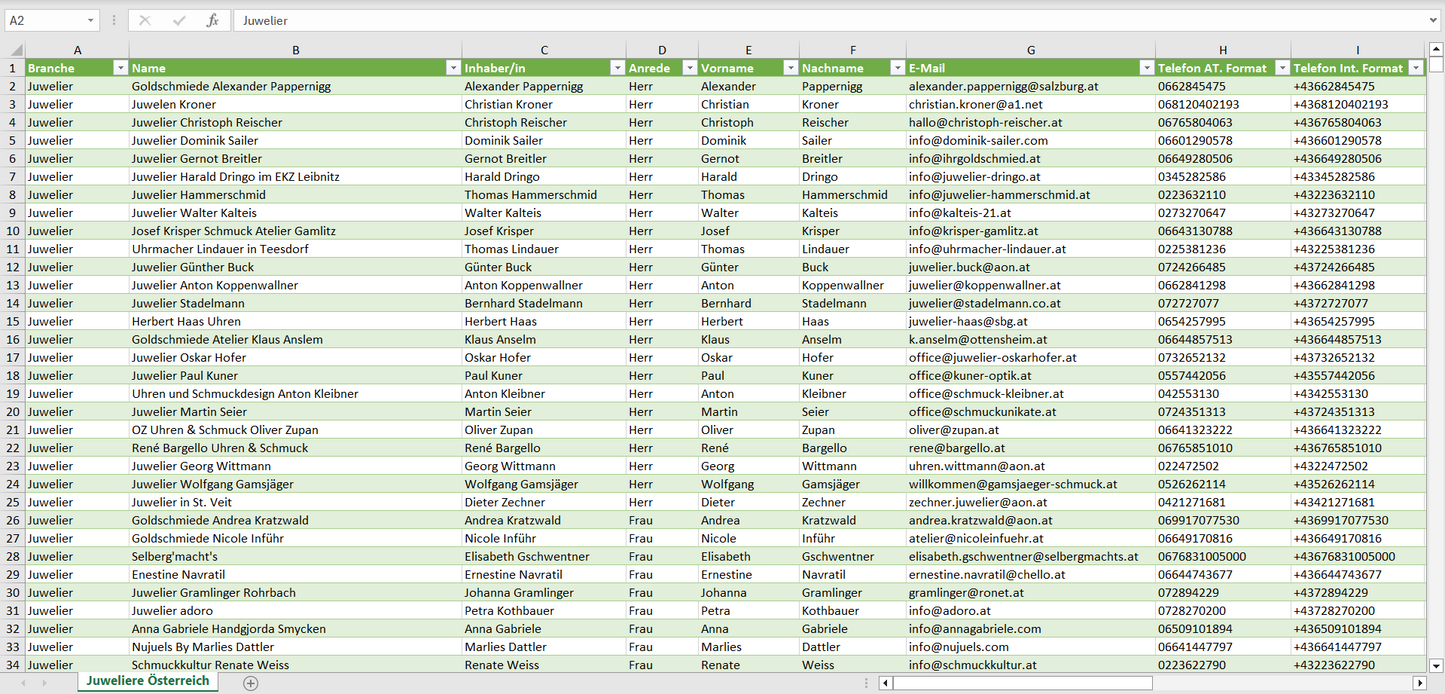
Task: Click the Insert Function fx icon
Action: pos(212,20)
